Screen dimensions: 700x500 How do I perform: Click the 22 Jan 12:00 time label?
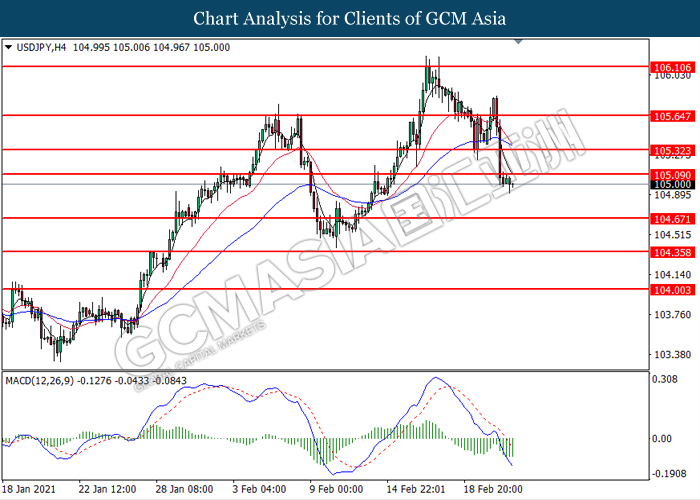(x=107, y=489)
